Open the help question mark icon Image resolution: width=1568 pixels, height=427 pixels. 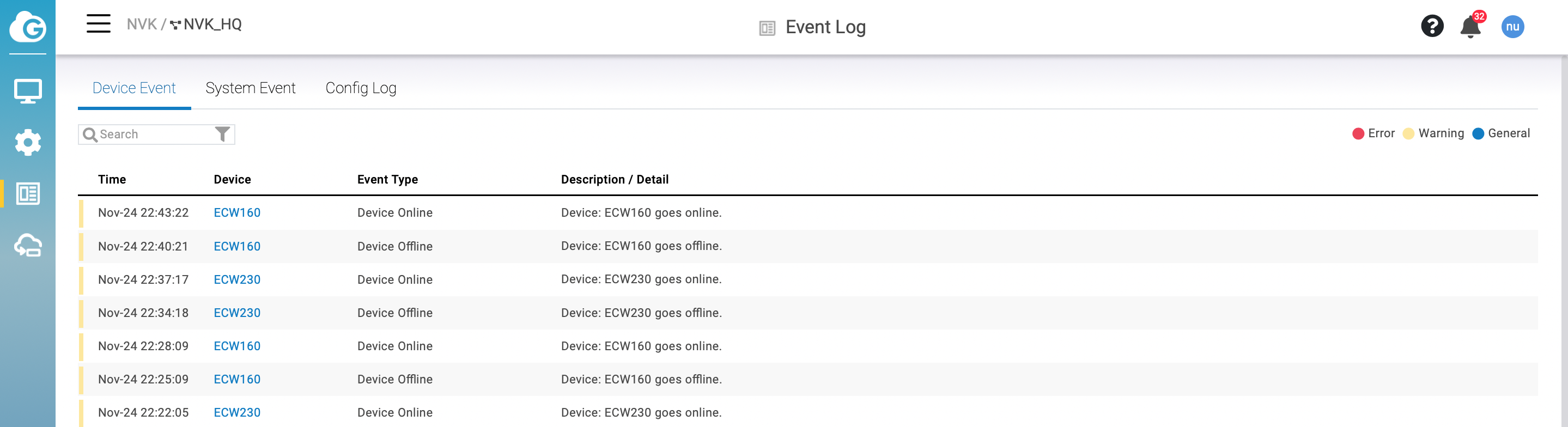click(1432, 26)
